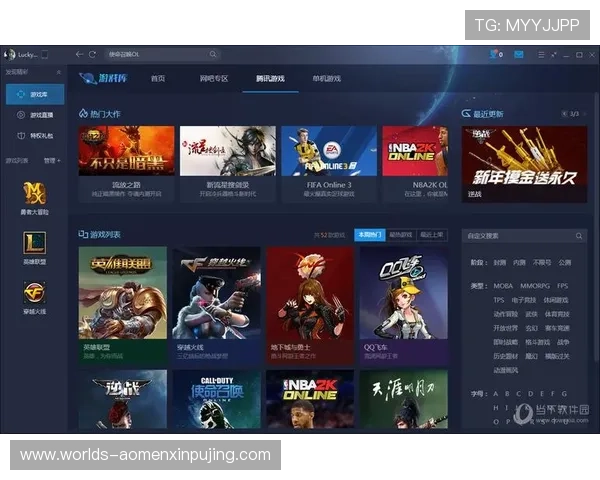
Task: Select the 内测 stage filter
Action: pyautogui.click(x=520, y=262)
